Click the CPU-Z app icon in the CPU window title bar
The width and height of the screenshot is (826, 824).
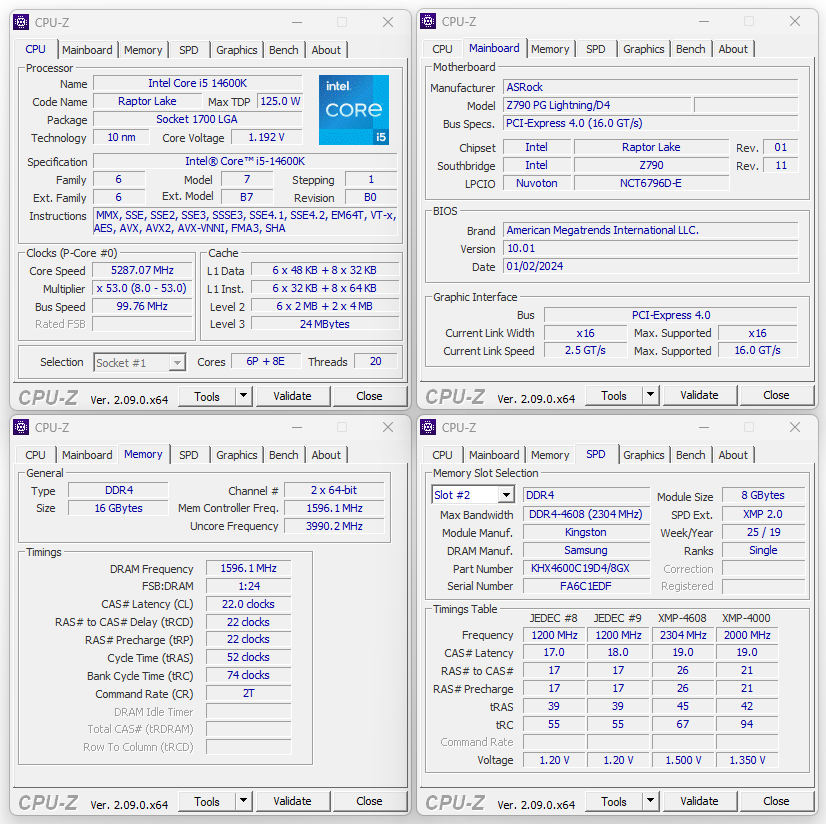21,22
